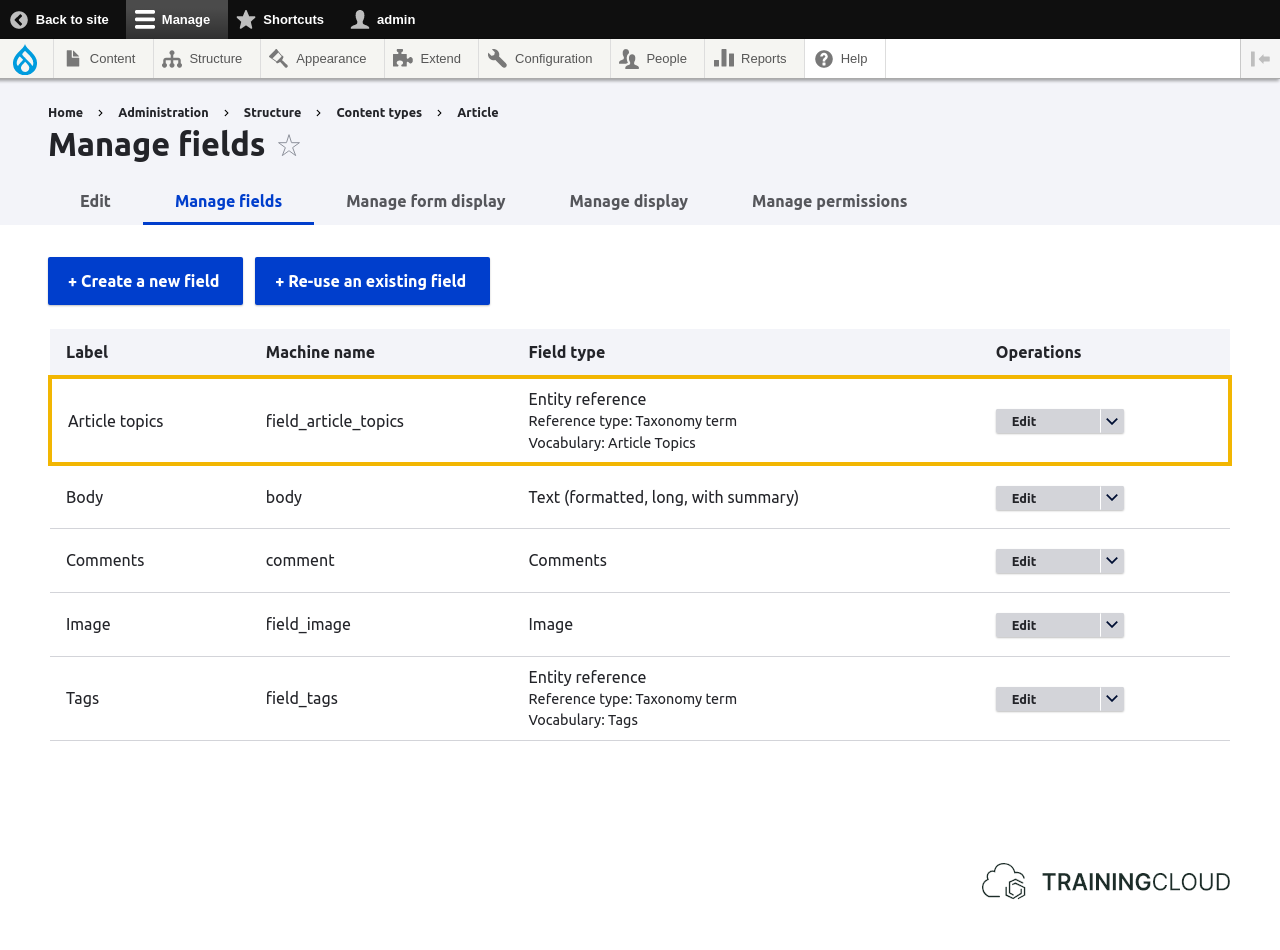
Task: Click the 'Vocabulary: Tags' text
Action: [583, 720]
